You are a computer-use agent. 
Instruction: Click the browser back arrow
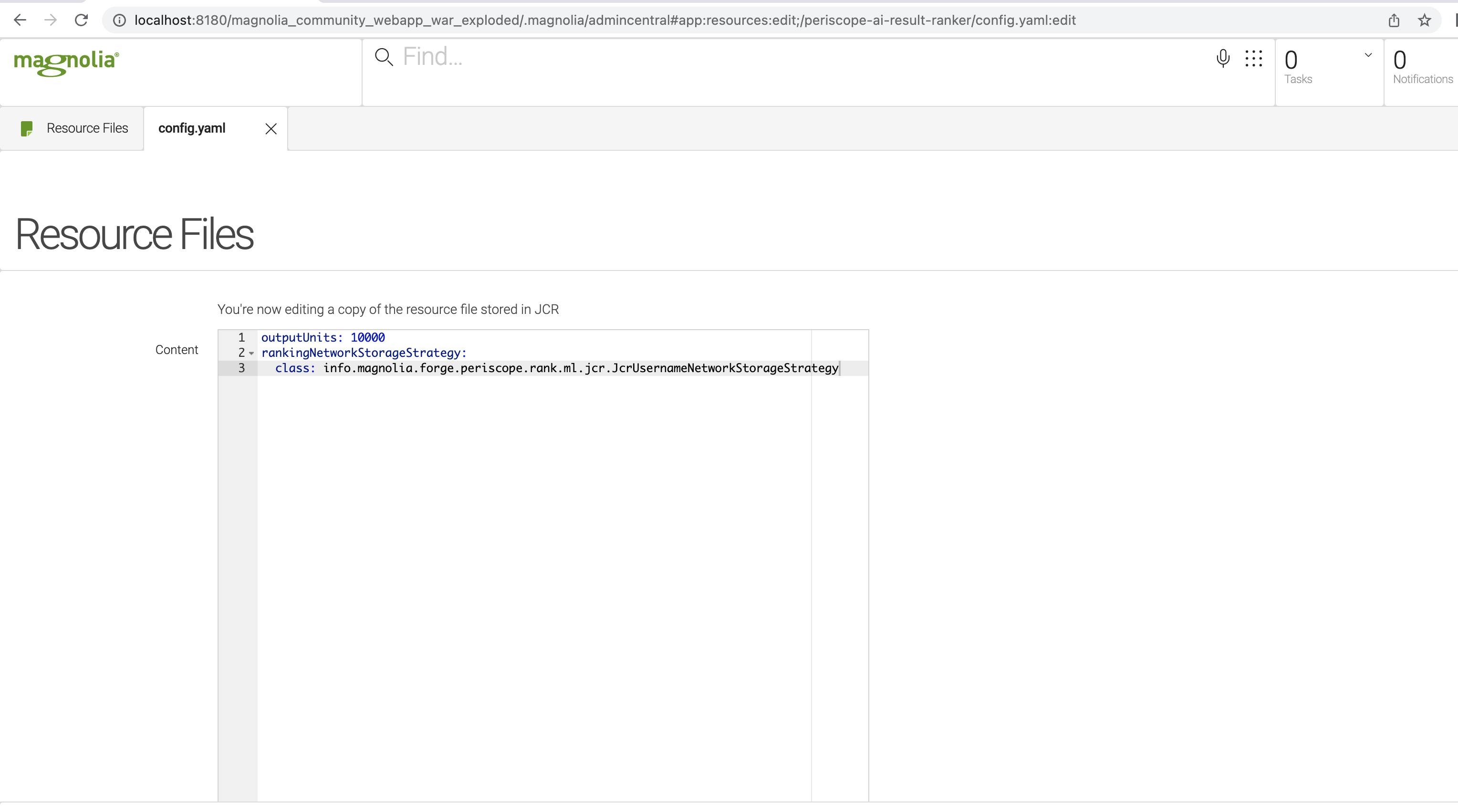20,21
